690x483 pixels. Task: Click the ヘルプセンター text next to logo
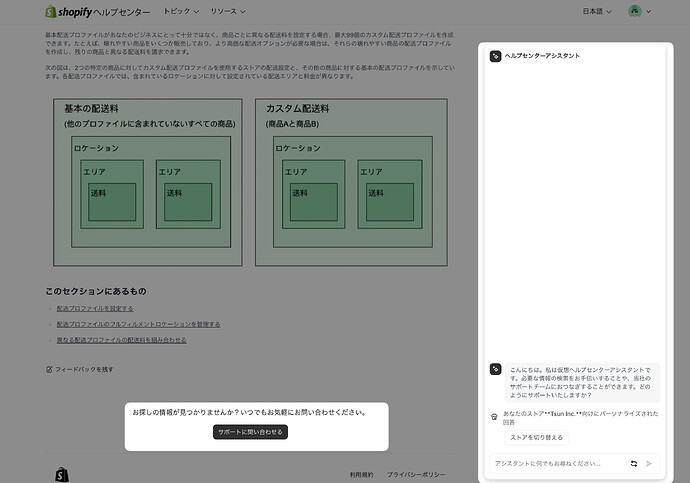tap(122, 12)
